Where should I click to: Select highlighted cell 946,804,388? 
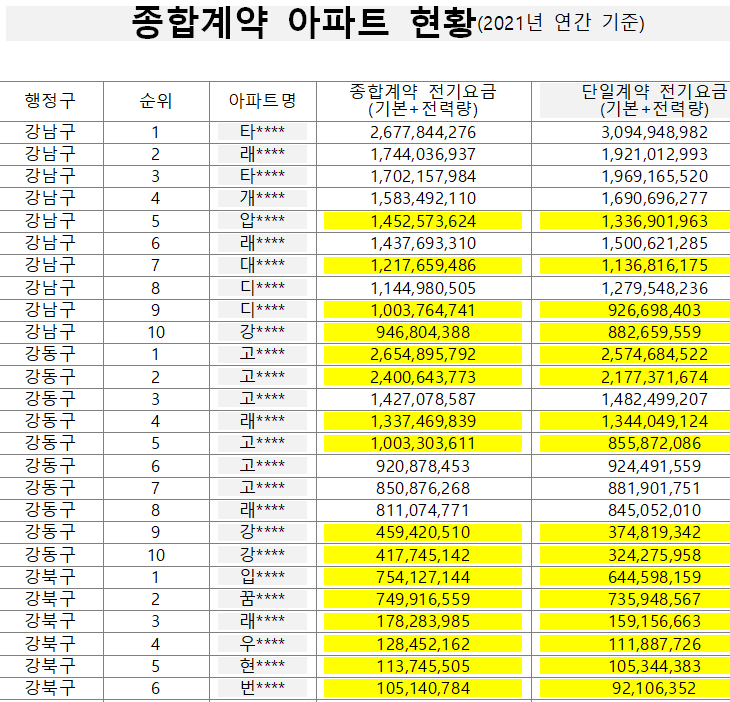[423, 332]
